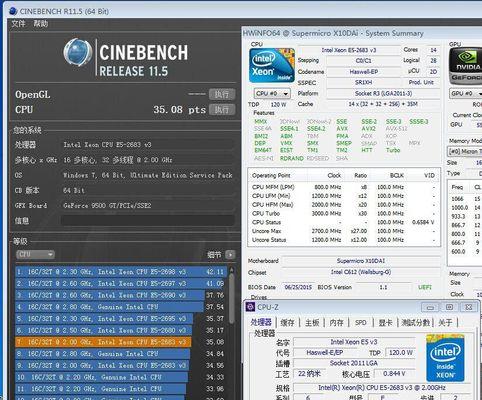Click the UEFI label in HWiNFO64

click(x=425, y=287)
